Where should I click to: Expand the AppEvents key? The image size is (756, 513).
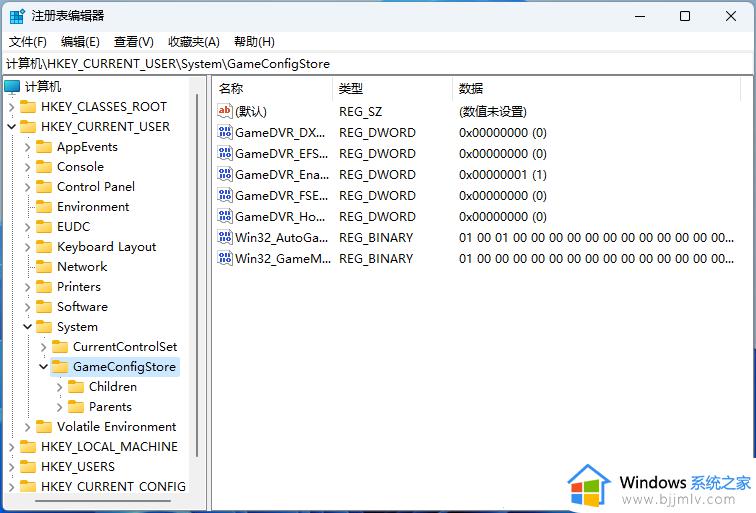pyautogui.click(x=27, y=147)
